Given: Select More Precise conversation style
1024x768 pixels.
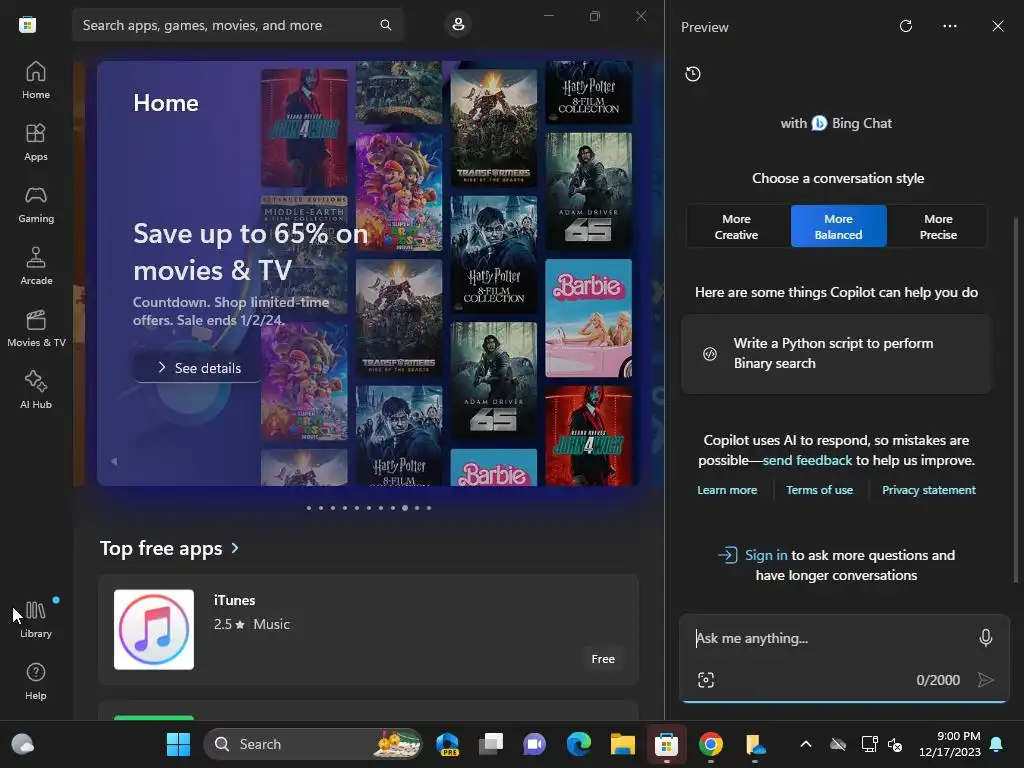Looking at the screenshot, I should pos(938,227).
